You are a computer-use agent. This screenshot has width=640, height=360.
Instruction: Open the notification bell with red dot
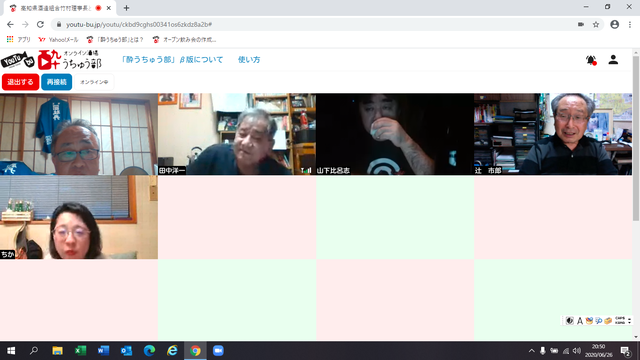(x=591, y=60)
